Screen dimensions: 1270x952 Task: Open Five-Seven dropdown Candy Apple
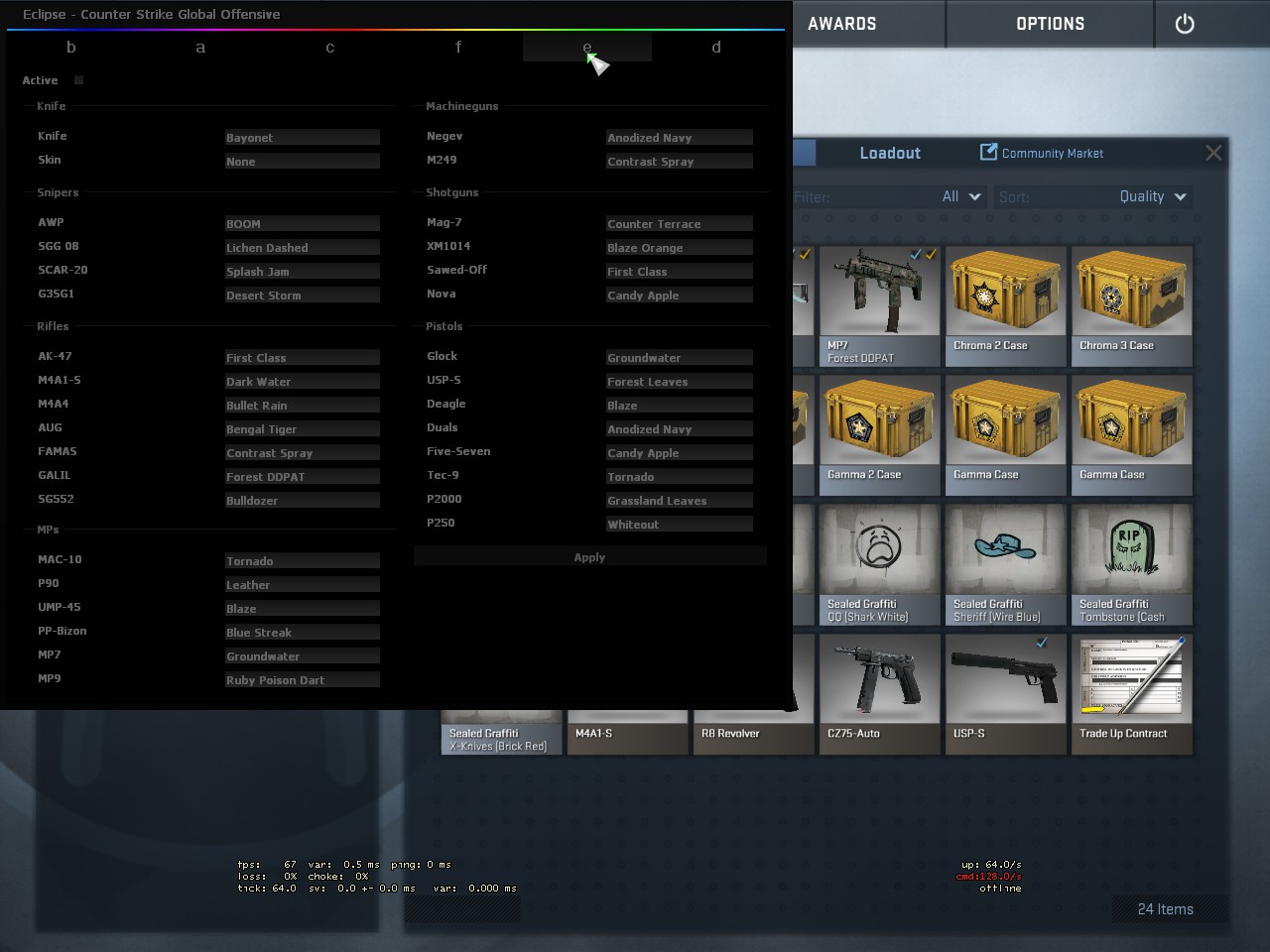point(680,452)
